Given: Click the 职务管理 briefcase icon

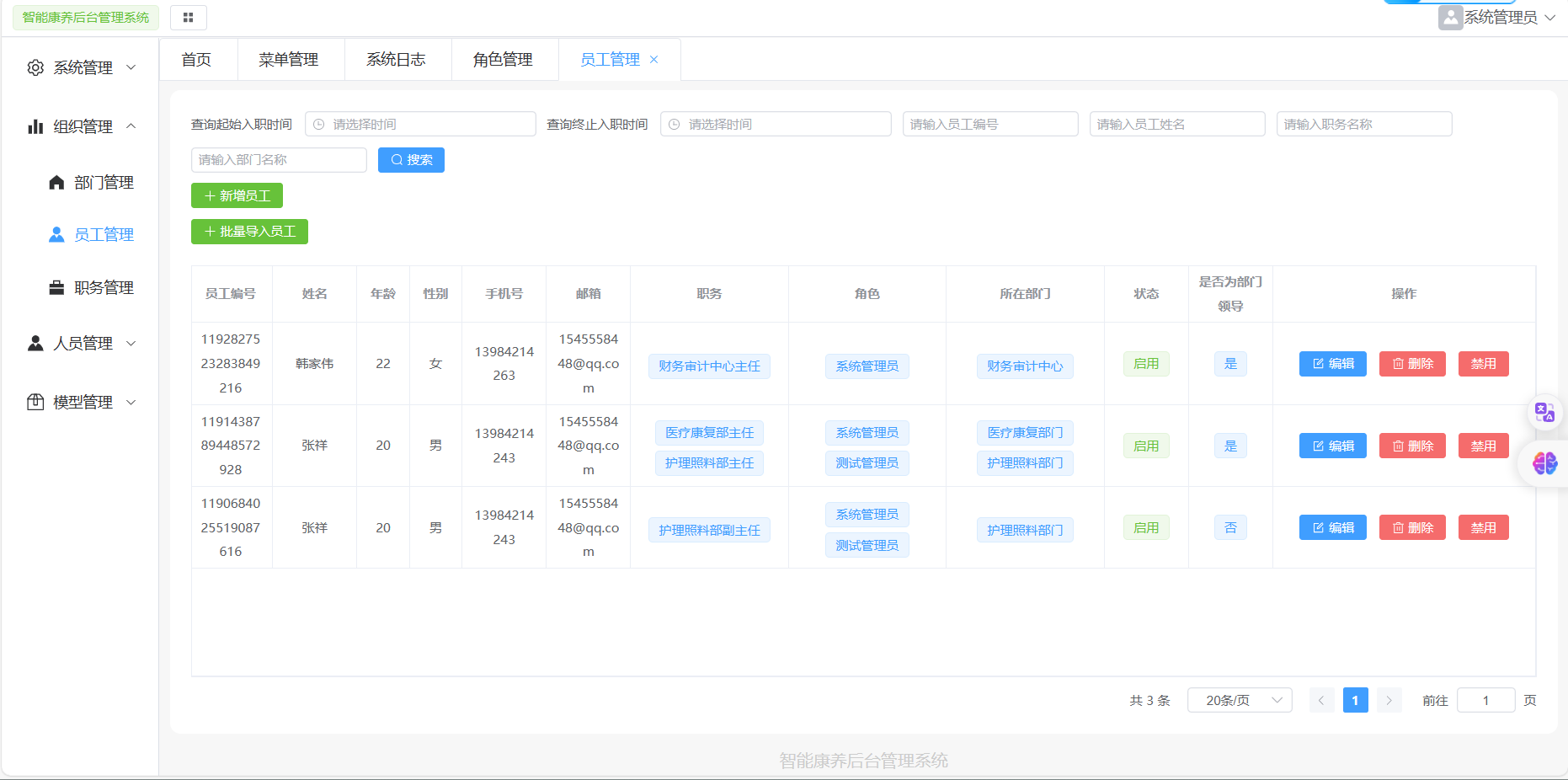Looking at the screenshot, I should pos(56,288).
